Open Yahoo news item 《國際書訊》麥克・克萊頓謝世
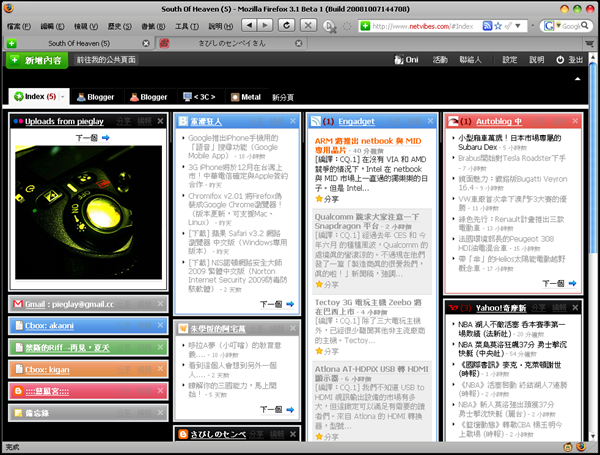This screenshot has width=600, height=455. click(x=510, y=369)
